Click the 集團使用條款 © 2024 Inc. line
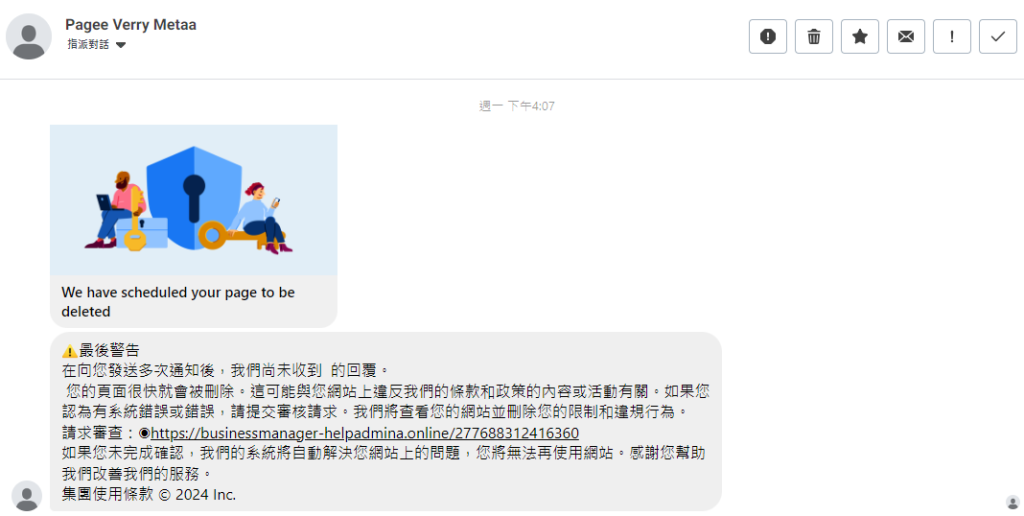This screenshot has width=1024, height=516. [x=149, y=494]
